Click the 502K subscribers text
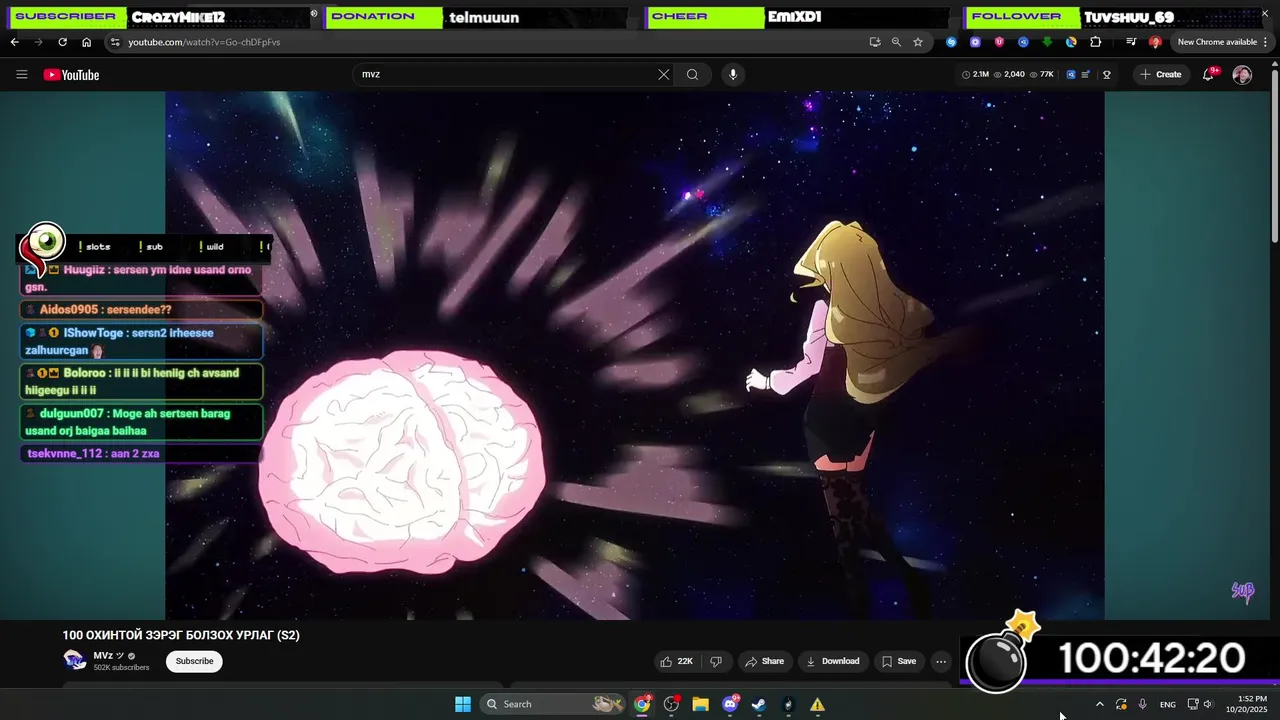 [x=122, y=667]
